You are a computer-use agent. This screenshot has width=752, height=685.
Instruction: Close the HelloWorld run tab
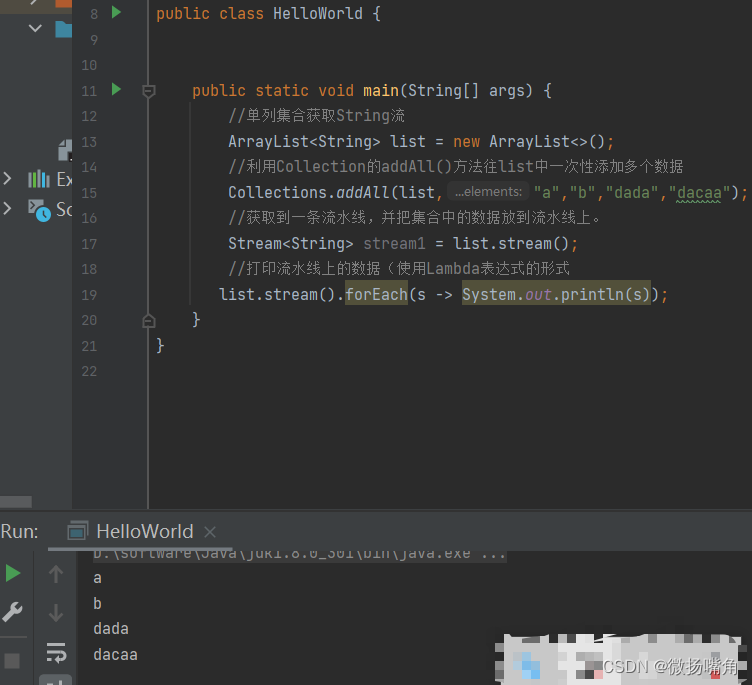point(210,532)
